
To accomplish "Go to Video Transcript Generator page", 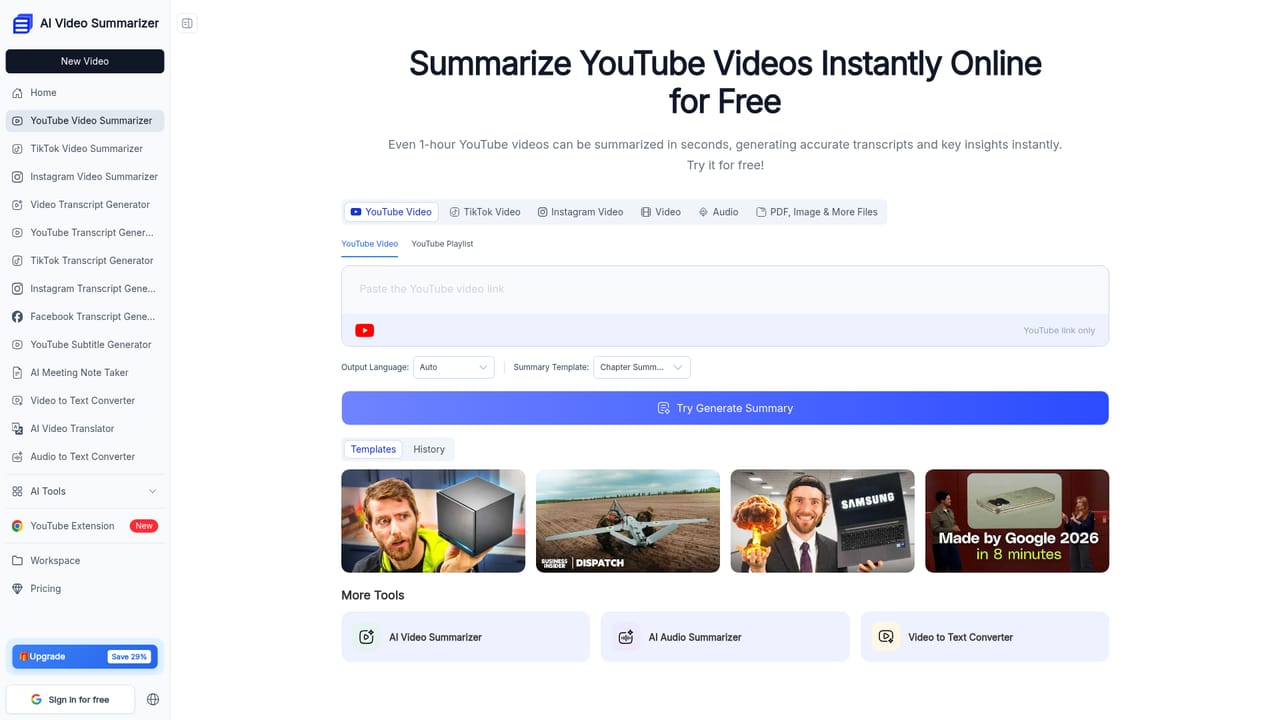I will (85, 205).
